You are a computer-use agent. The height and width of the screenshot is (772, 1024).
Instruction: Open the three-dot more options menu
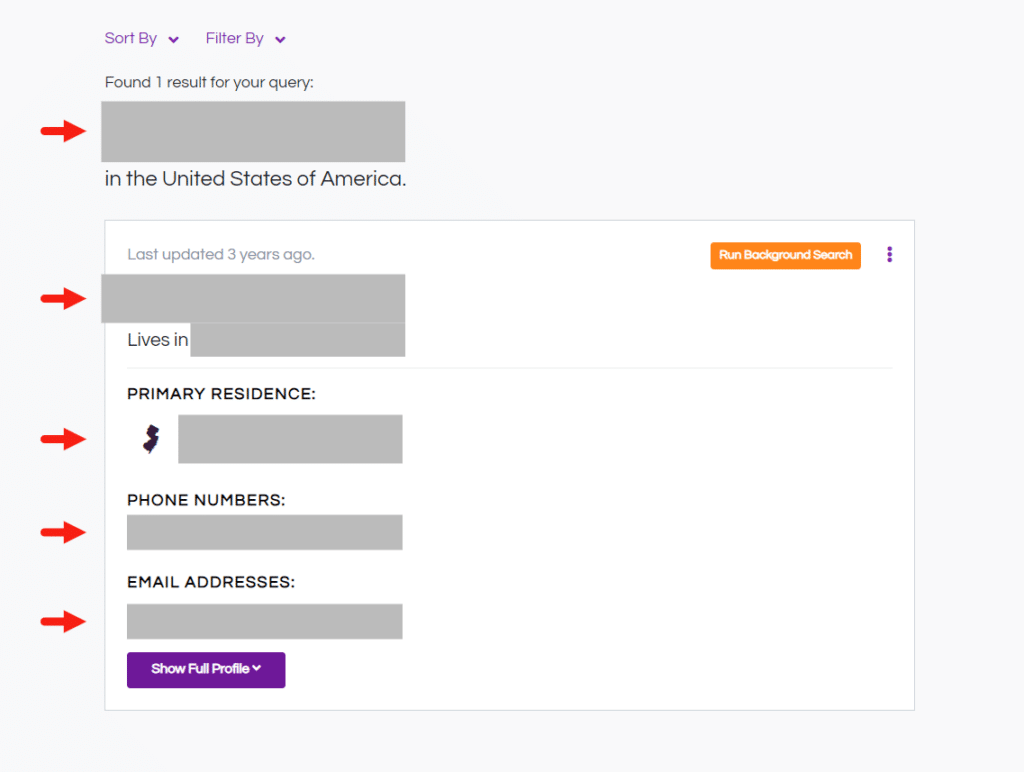coord(889,255)
